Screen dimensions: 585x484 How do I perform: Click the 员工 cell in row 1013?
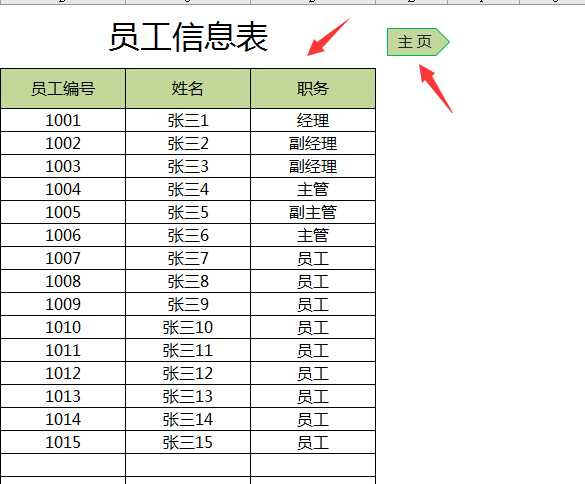(x=313, y=396)
